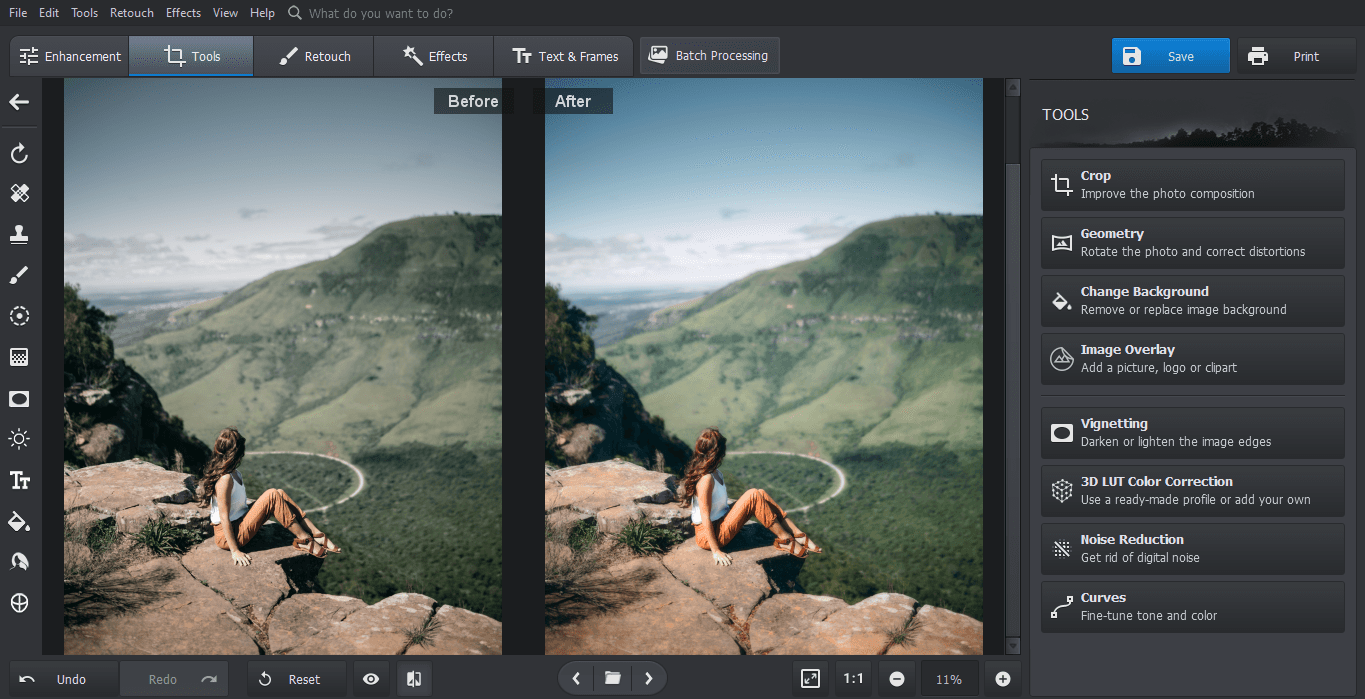Open the Retouch menu

[132, 13]
